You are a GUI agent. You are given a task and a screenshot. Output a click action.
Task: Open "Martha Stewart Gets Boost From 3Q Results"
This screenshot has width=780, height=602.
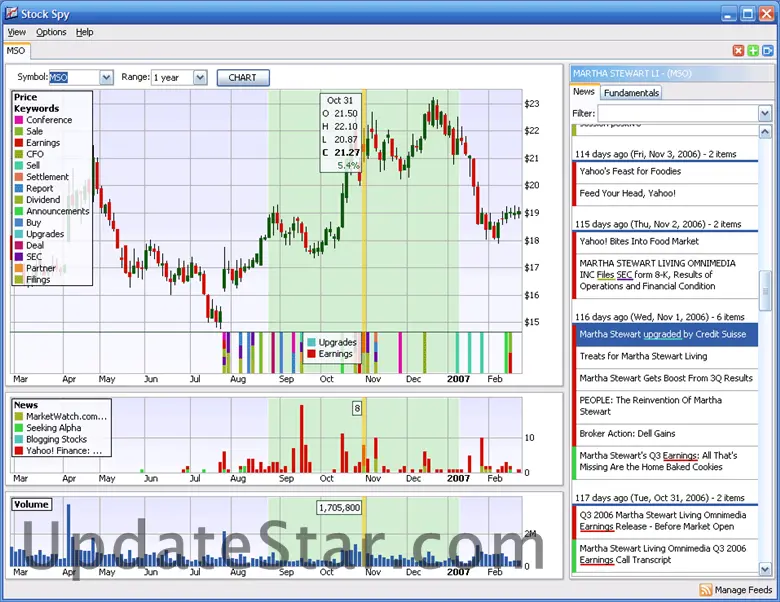(665, 379)
